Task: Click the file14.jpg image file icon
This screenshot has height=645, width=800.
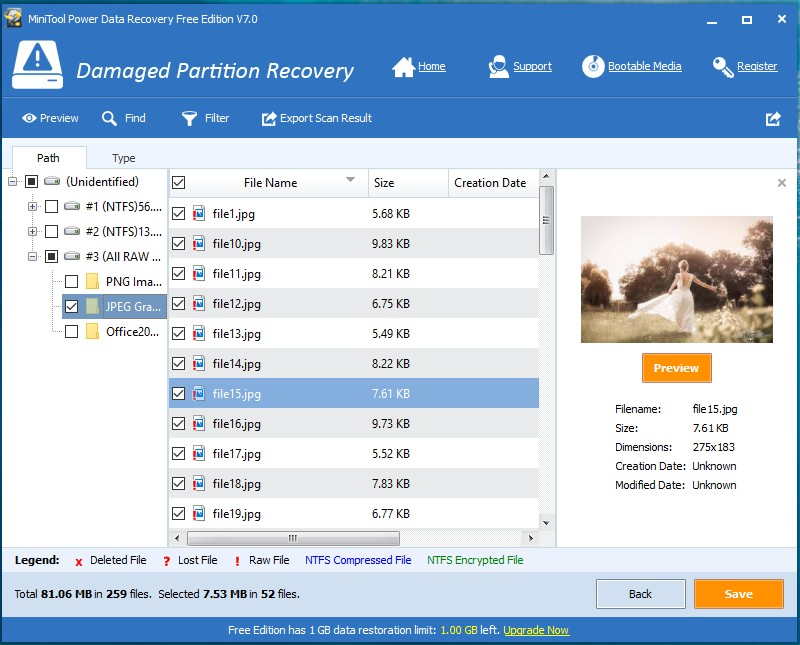Action: click(199, 363)
